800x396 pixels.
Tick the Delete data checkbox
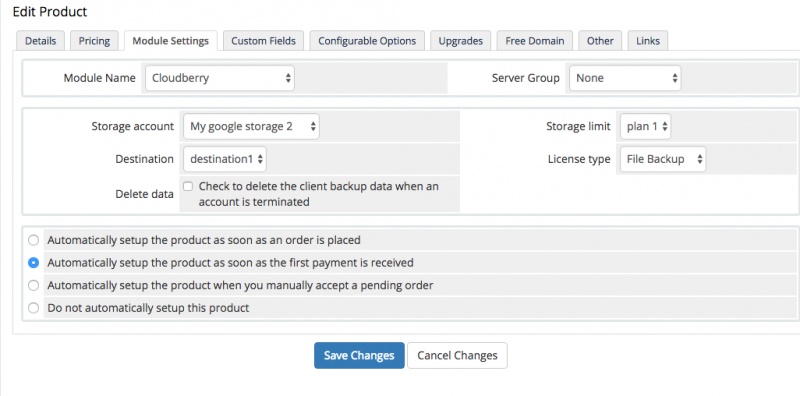(x=188, y=186)
